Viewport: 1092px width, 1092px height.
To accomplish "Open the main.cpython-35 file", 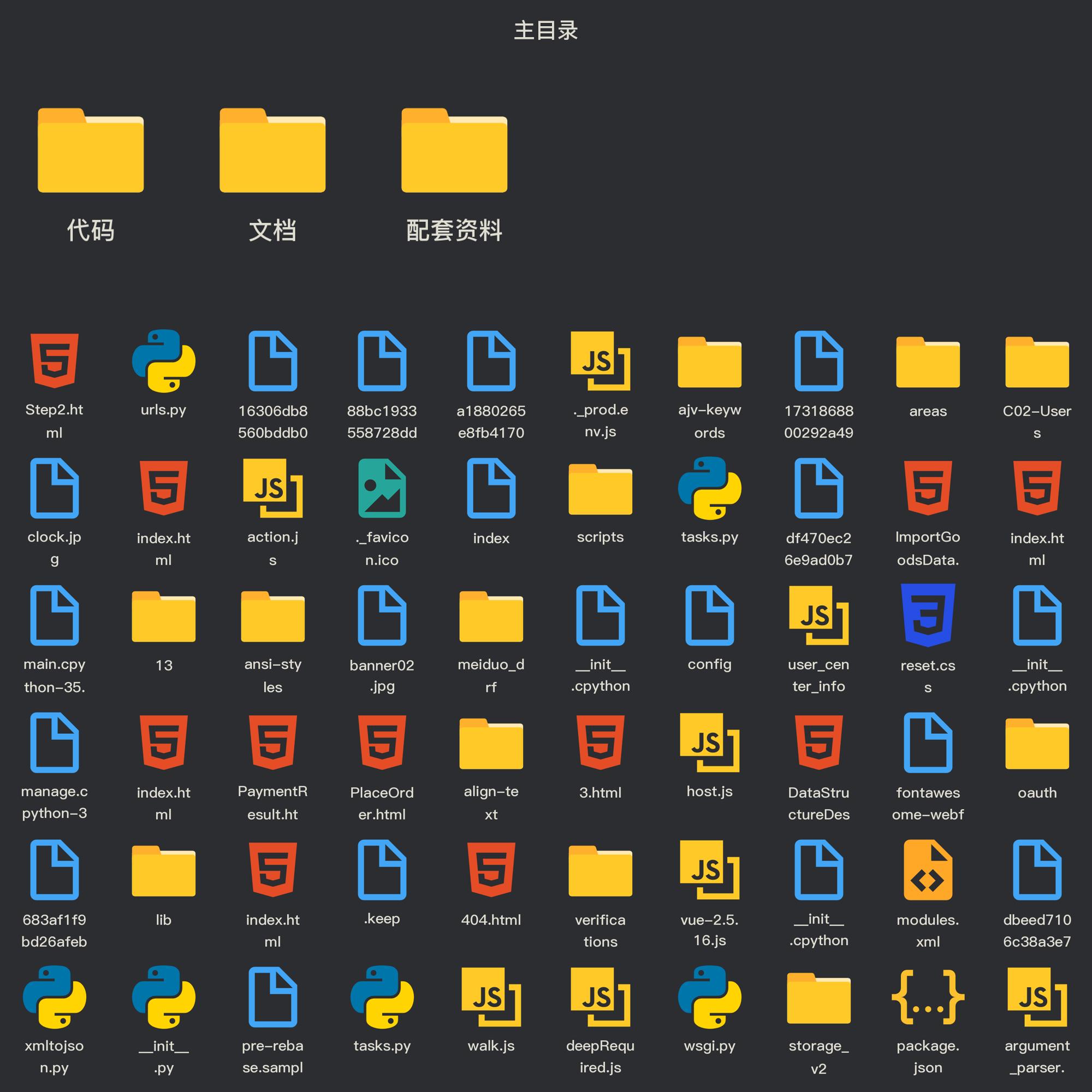I will tap(54, 615).
